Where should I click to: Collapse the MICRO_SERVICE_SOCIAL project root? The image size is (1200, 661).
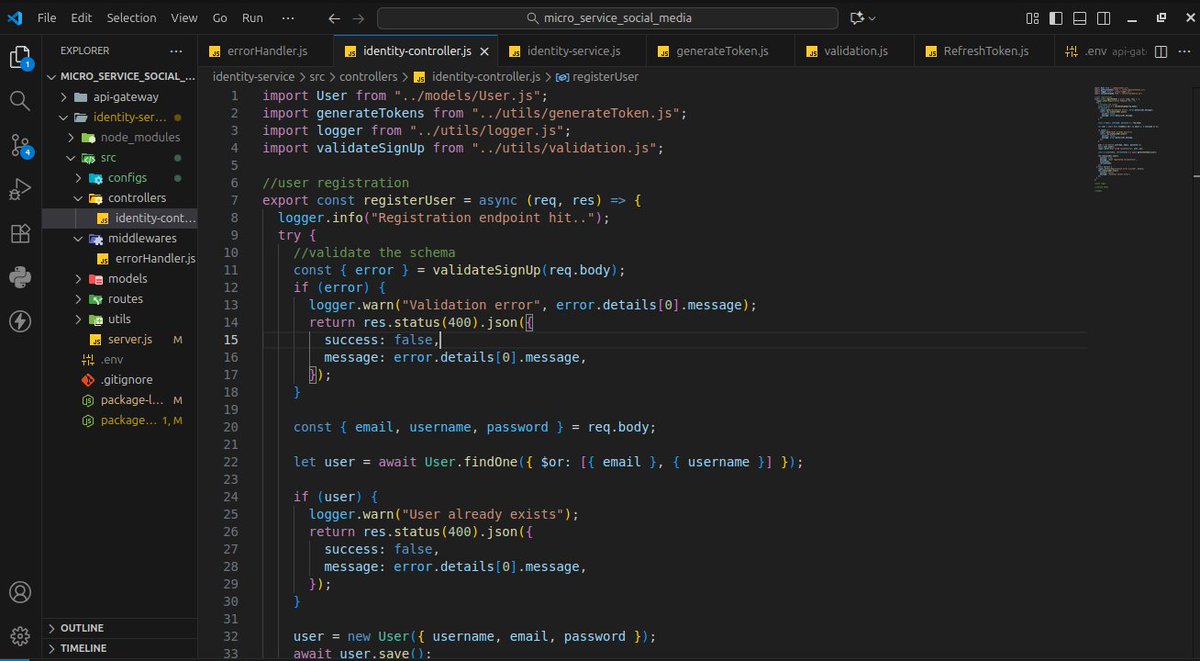pos(120,76)
